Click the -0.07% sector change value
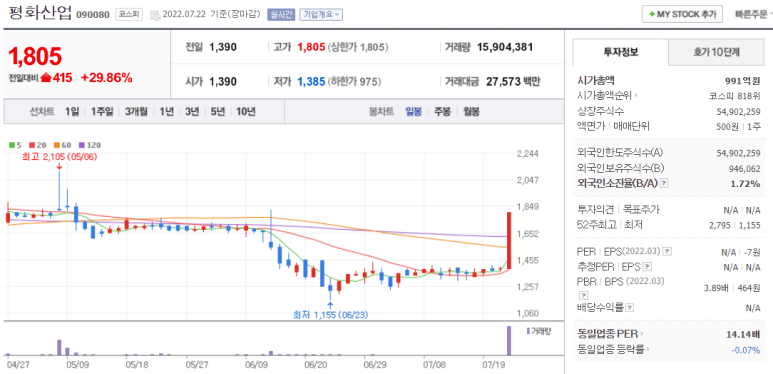 tap(746, 350)
